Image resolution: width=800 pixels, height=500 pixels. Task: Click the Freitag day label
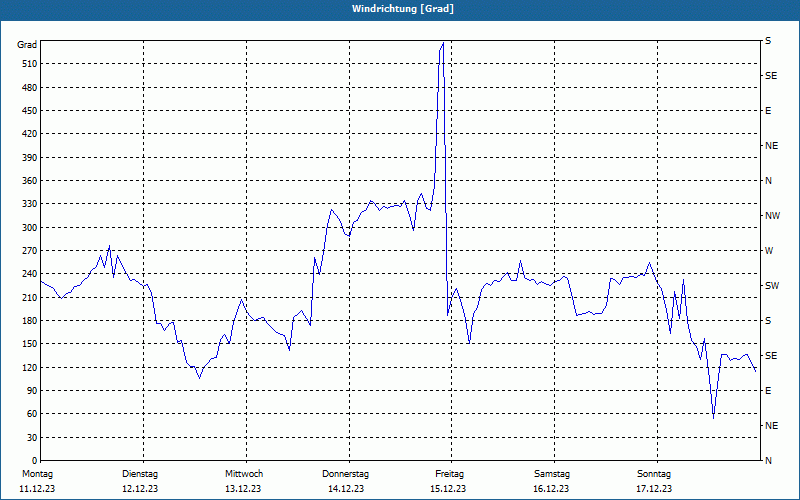(449, 474)
